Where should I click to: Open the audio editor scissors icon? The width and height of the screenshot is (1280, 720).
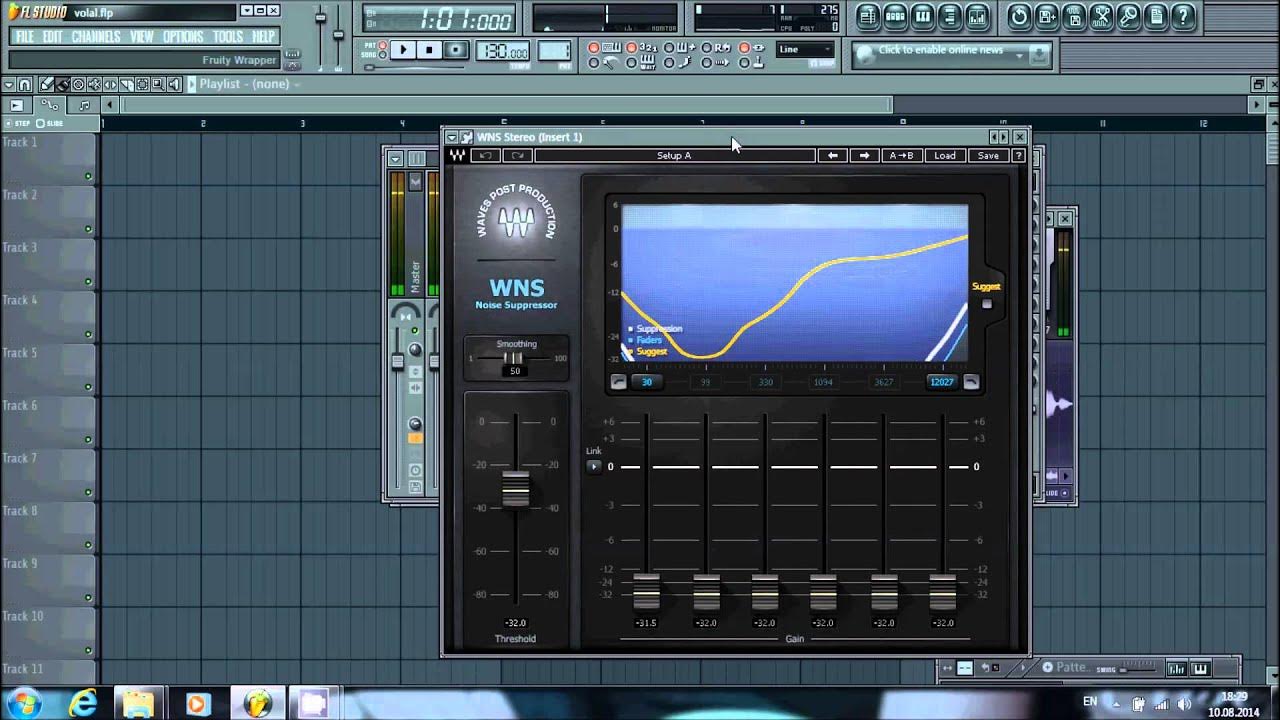[x=1101, y=16]
